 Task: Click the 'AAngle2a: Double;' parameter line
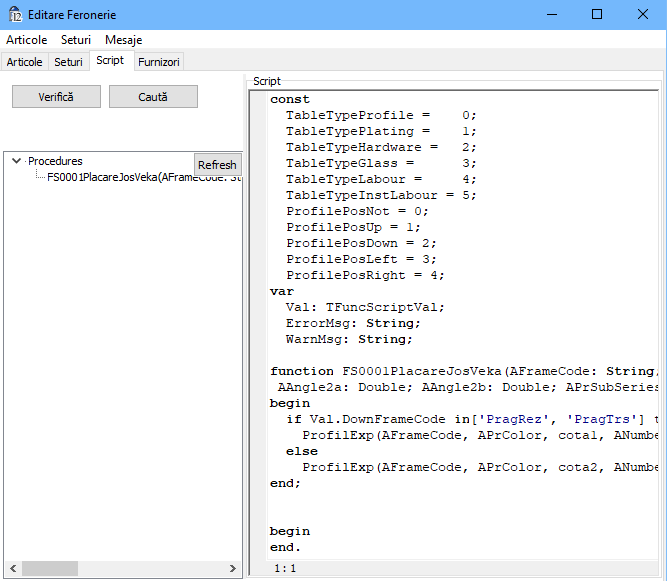click(468, 387)
